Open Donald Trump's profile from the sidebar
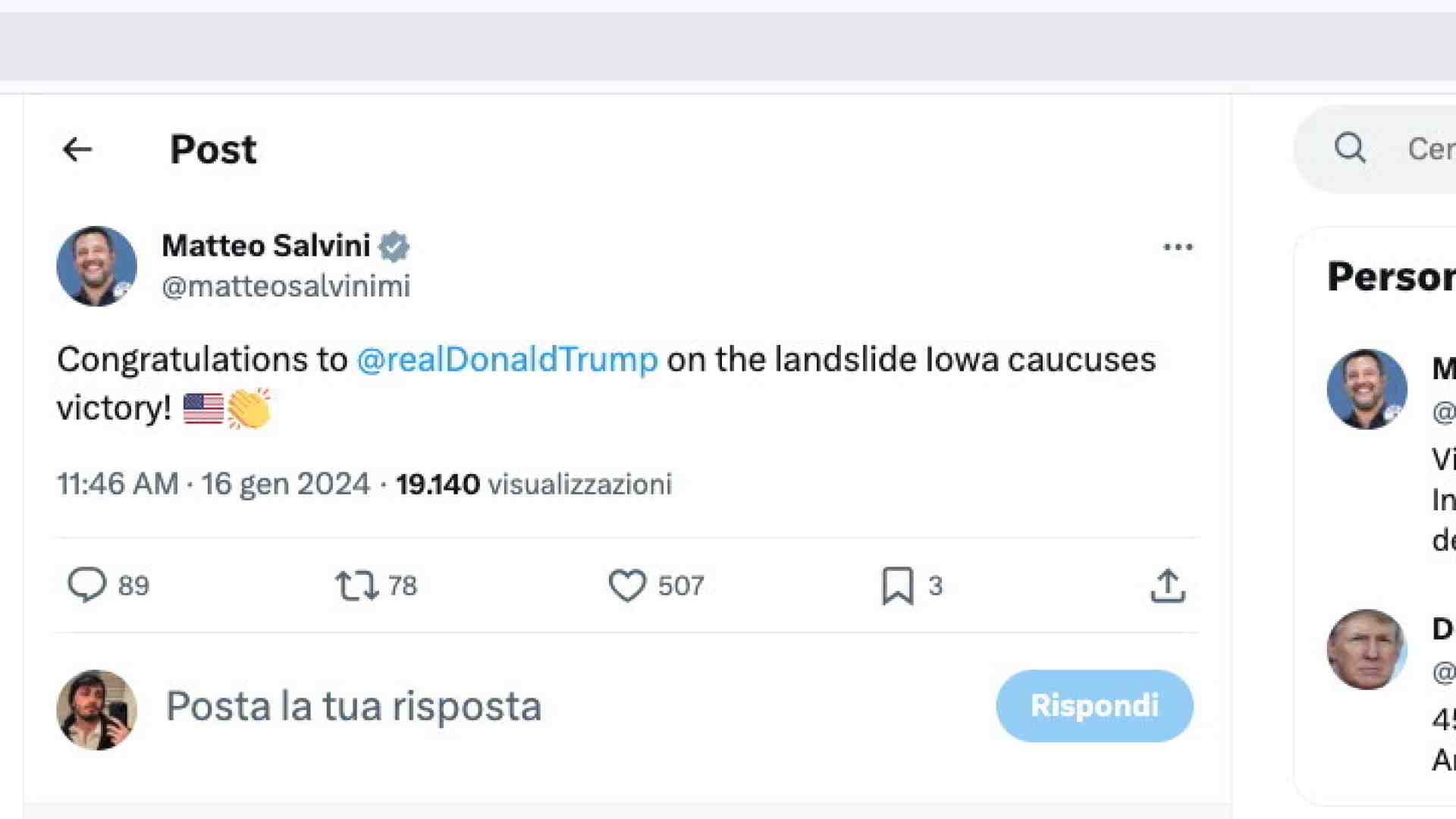The height and width of the screenshot is (819, 1456). pyautogui.click(x=1367, y=649)
